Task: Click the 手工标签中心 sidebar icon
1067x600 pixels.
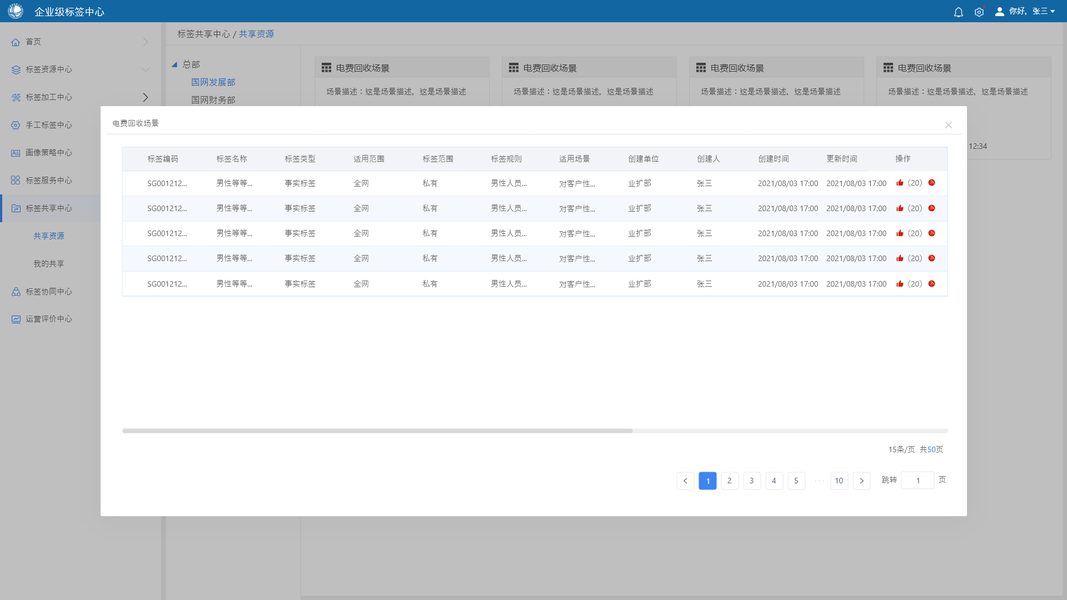Action: coord(16,125)
